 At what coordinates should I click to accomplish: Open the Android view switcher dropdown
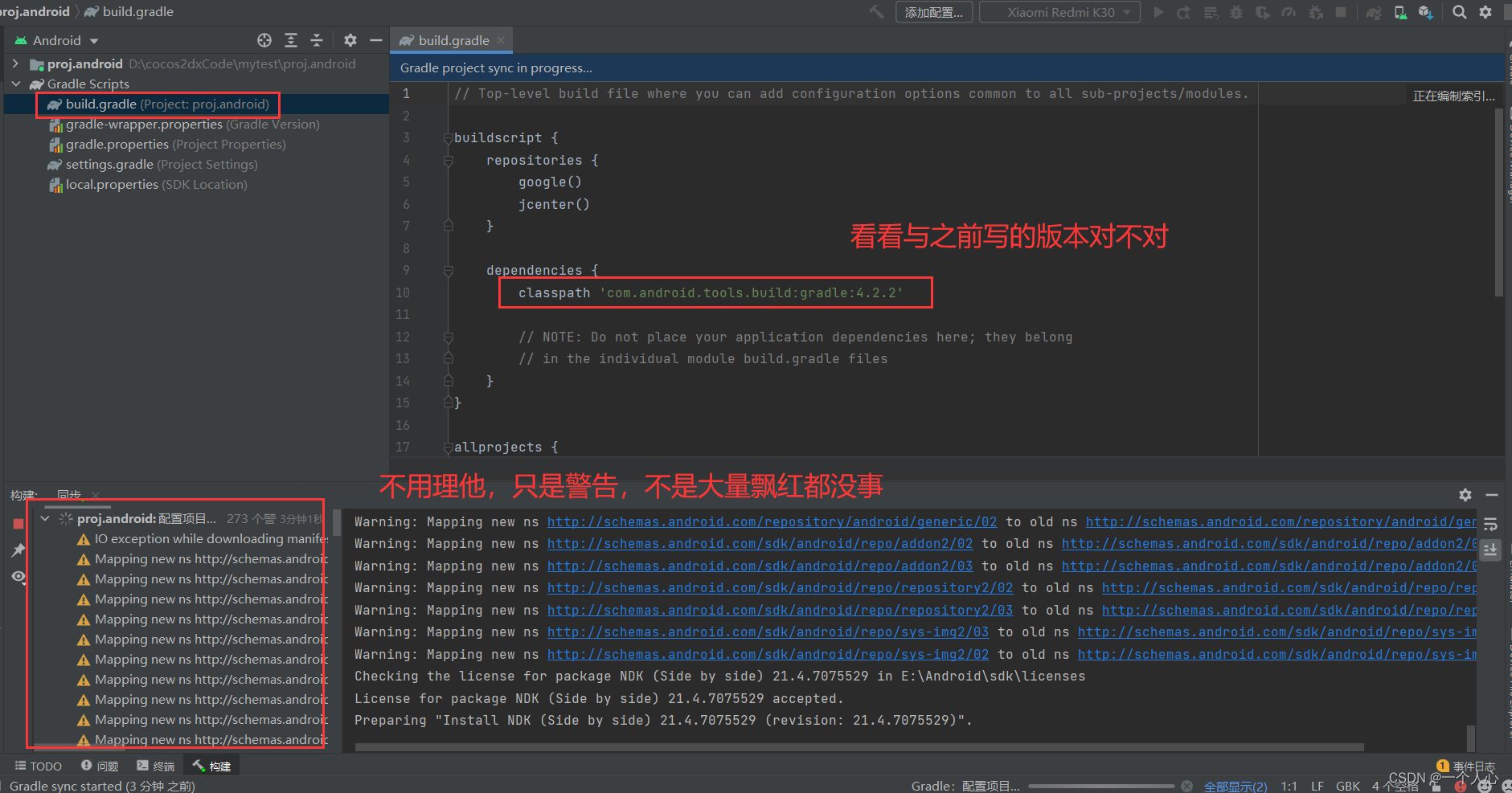(x=91, y=39)
